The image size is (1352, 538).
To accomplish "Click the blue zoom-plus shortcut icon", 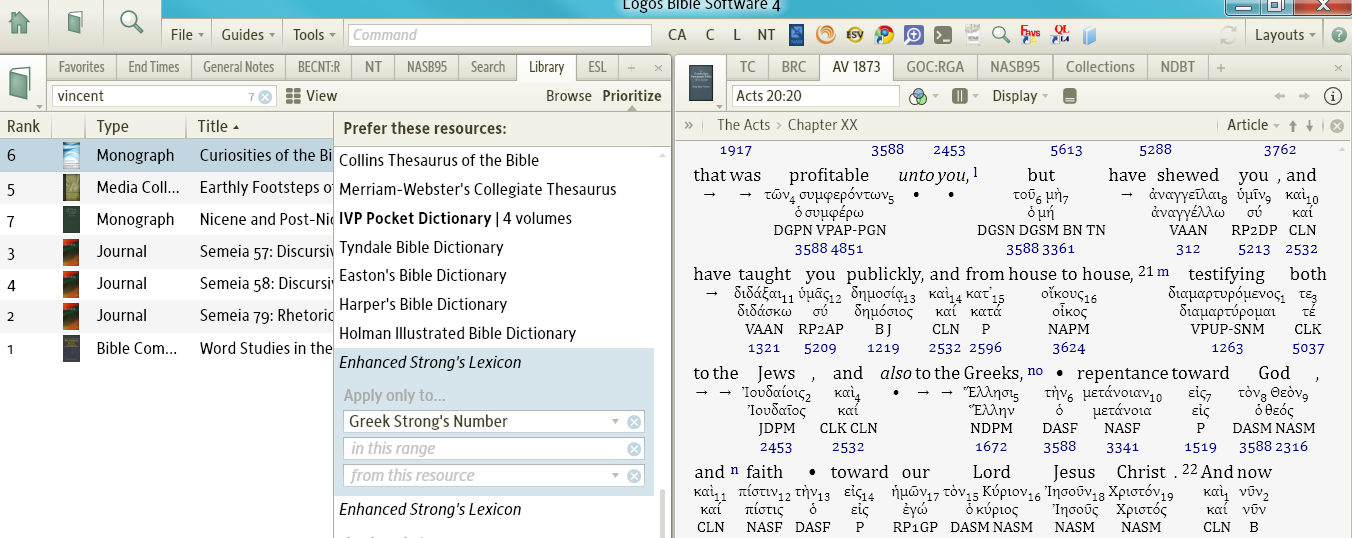I will click(913, 35).
